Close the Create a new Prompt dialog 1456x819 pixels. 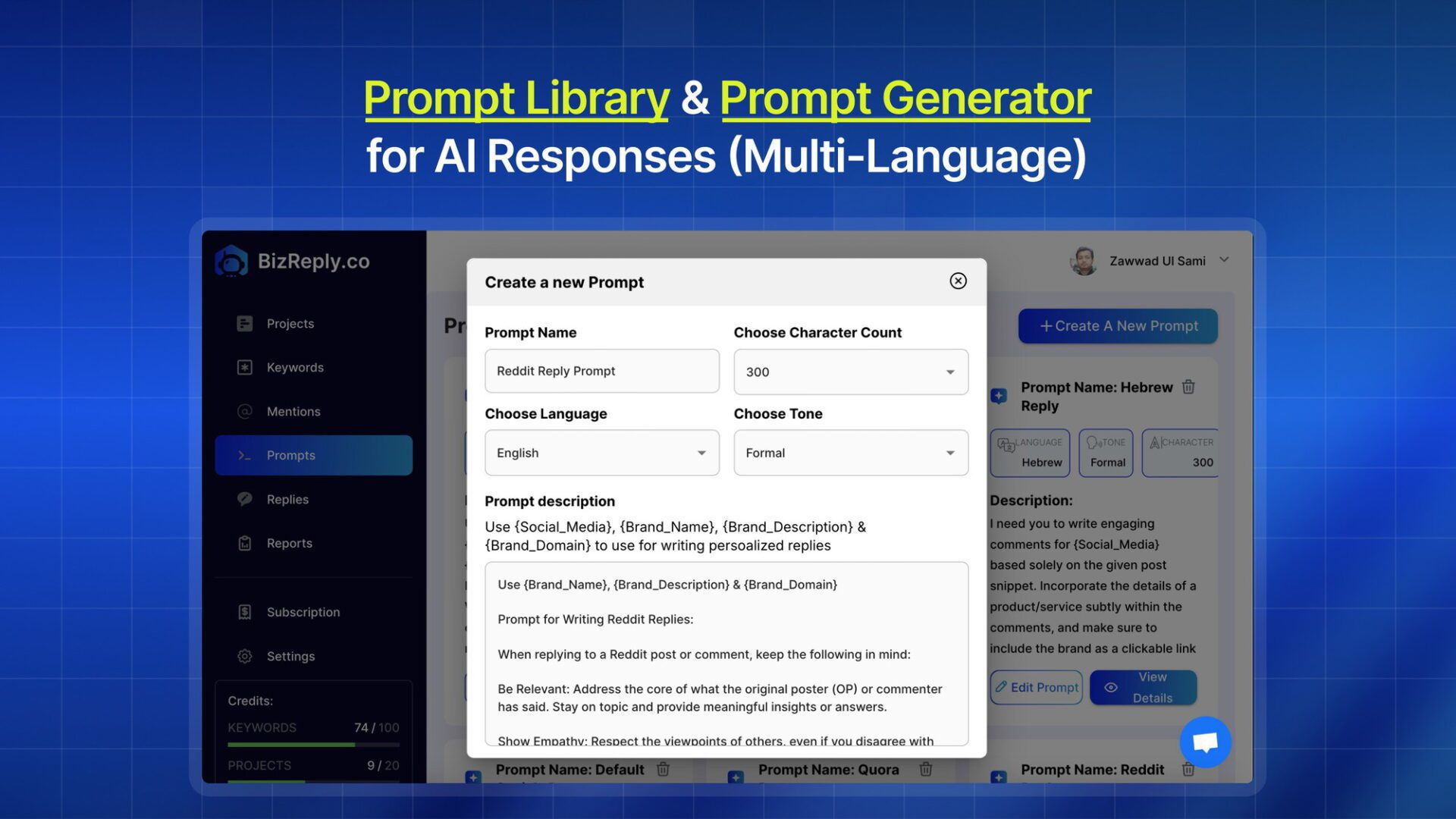click(958, 281)
